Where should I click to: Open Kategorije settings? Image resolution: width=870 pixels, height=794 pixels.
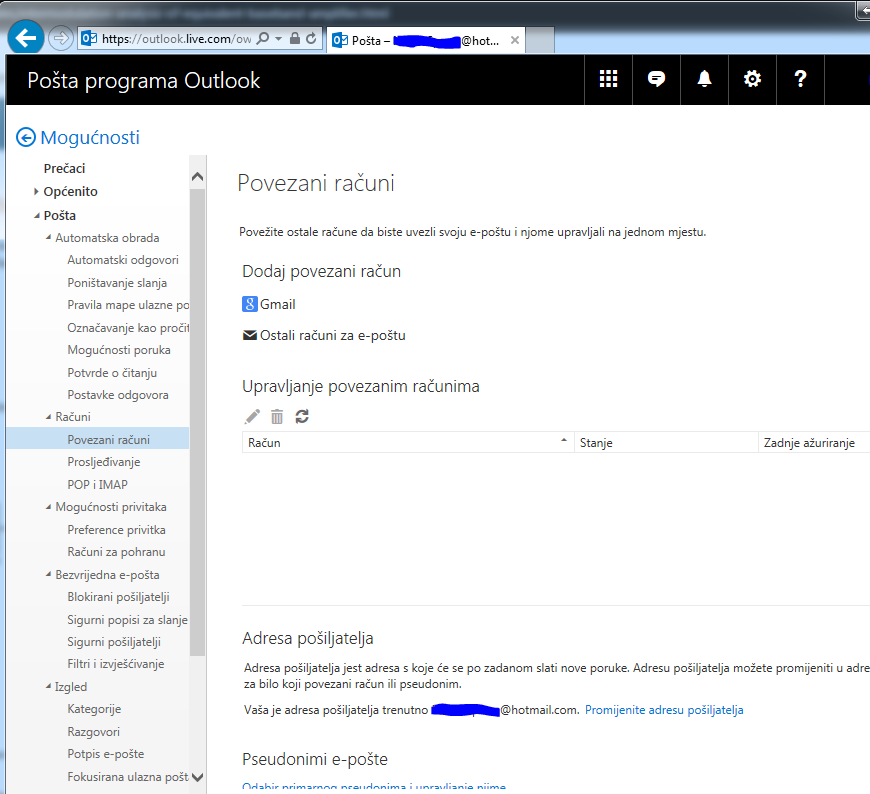click(94, 709)
